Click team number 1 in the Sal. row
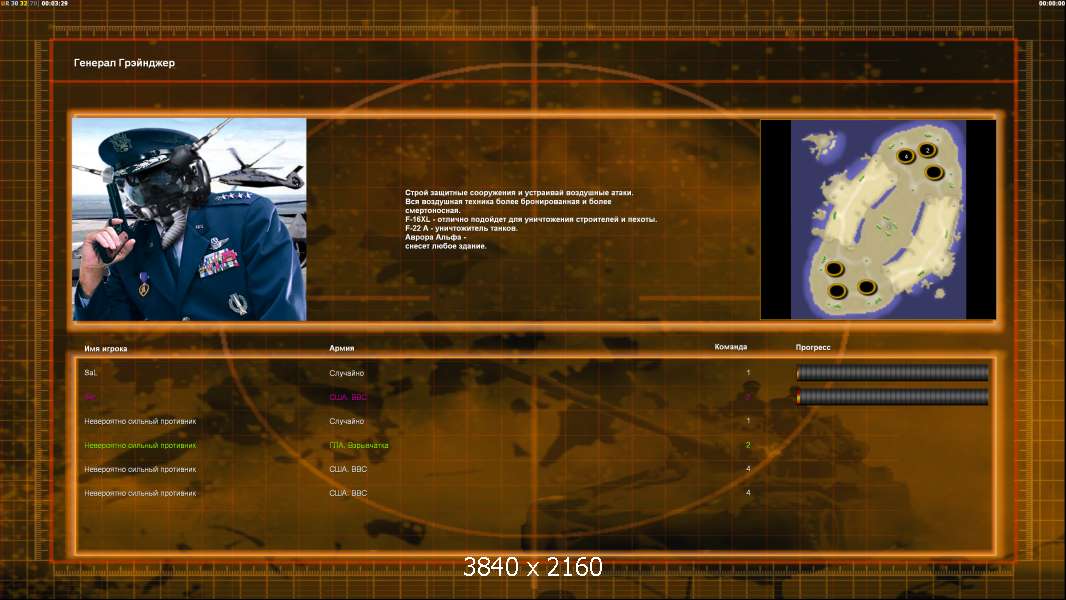The width and height of the screenshot is (1066, 600). pos(748,372)
